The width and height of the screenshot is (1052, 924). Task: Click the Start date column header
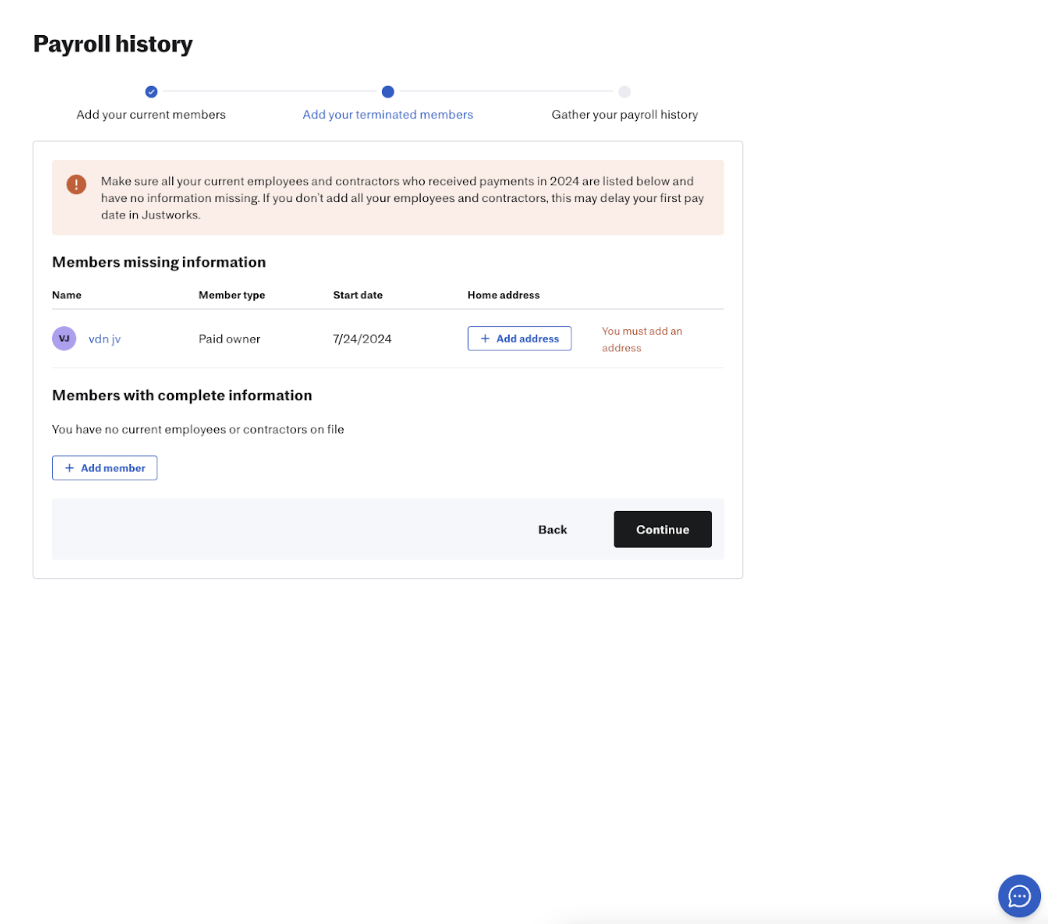[358, 295]
